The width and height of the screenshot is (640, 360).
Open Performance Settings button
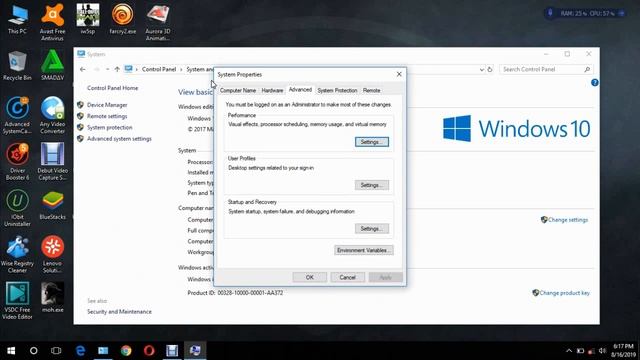372,142
